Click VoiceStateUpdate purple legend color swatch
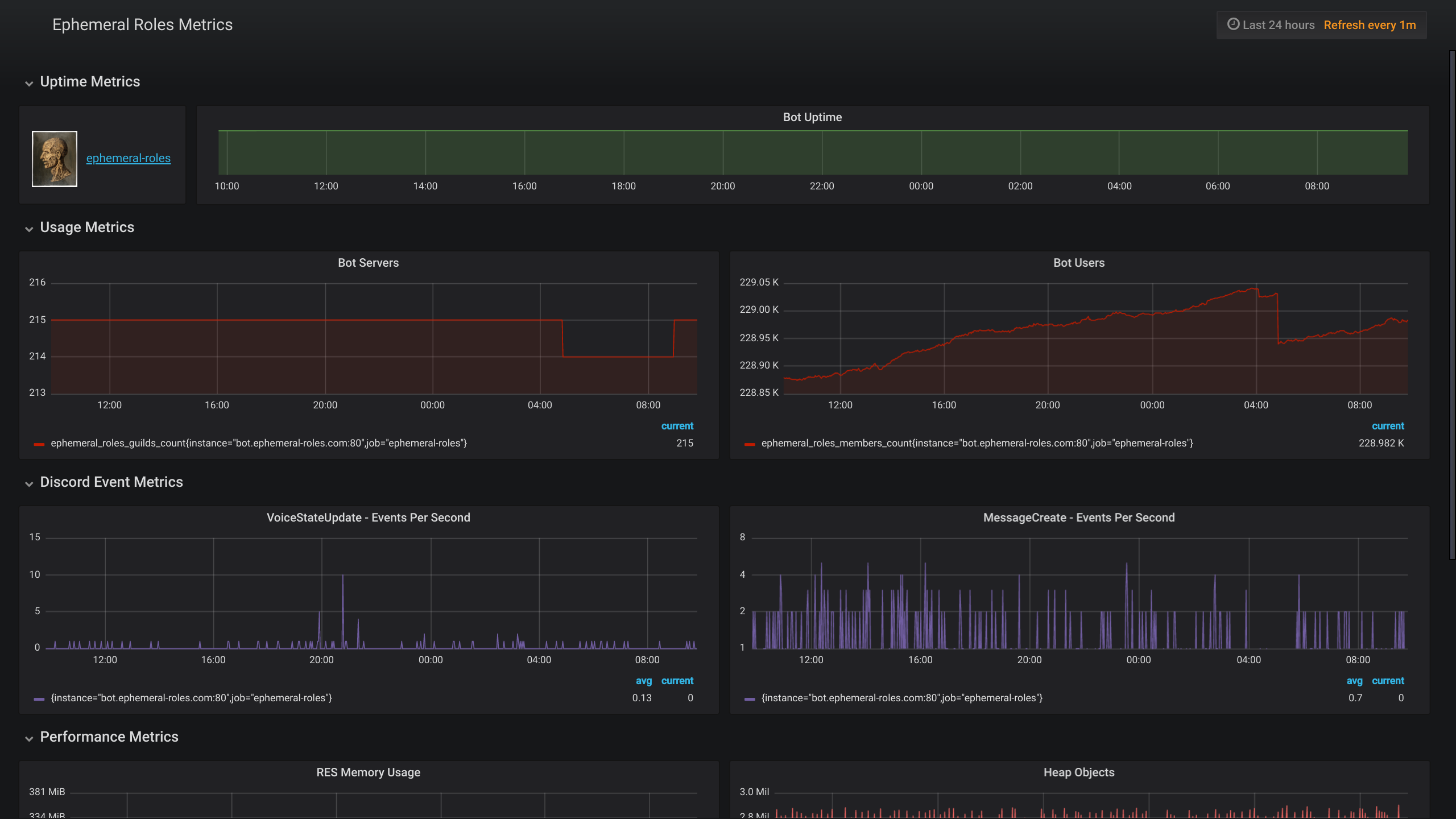This screenshot has width=1456, height=819. tap(39, 698)
